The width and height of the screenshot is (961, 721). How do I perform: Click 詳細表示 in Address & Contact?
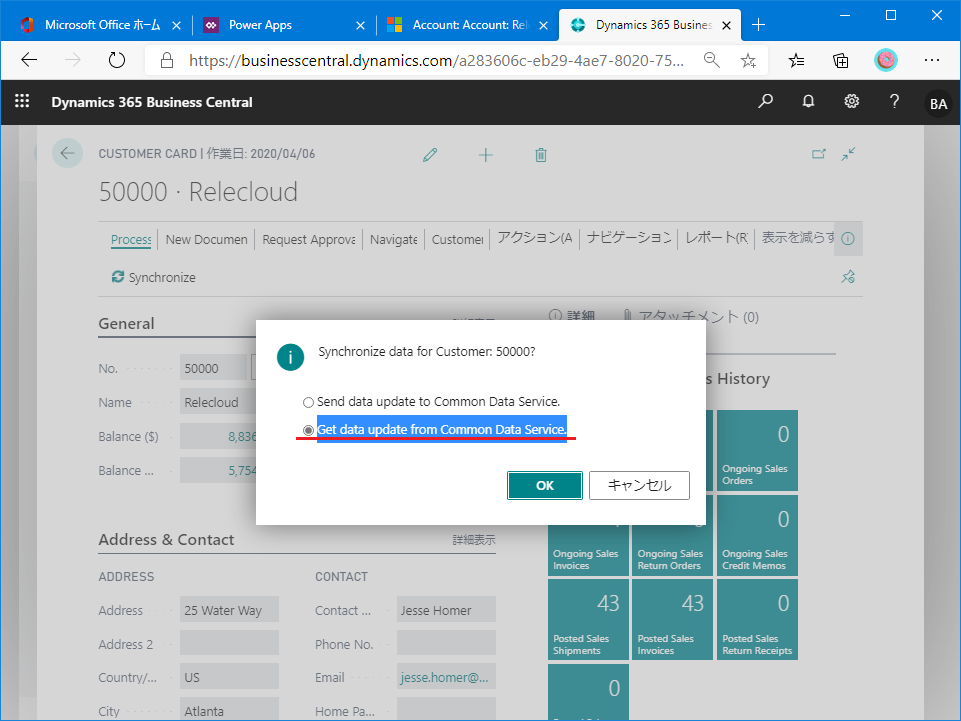point(474,540)
